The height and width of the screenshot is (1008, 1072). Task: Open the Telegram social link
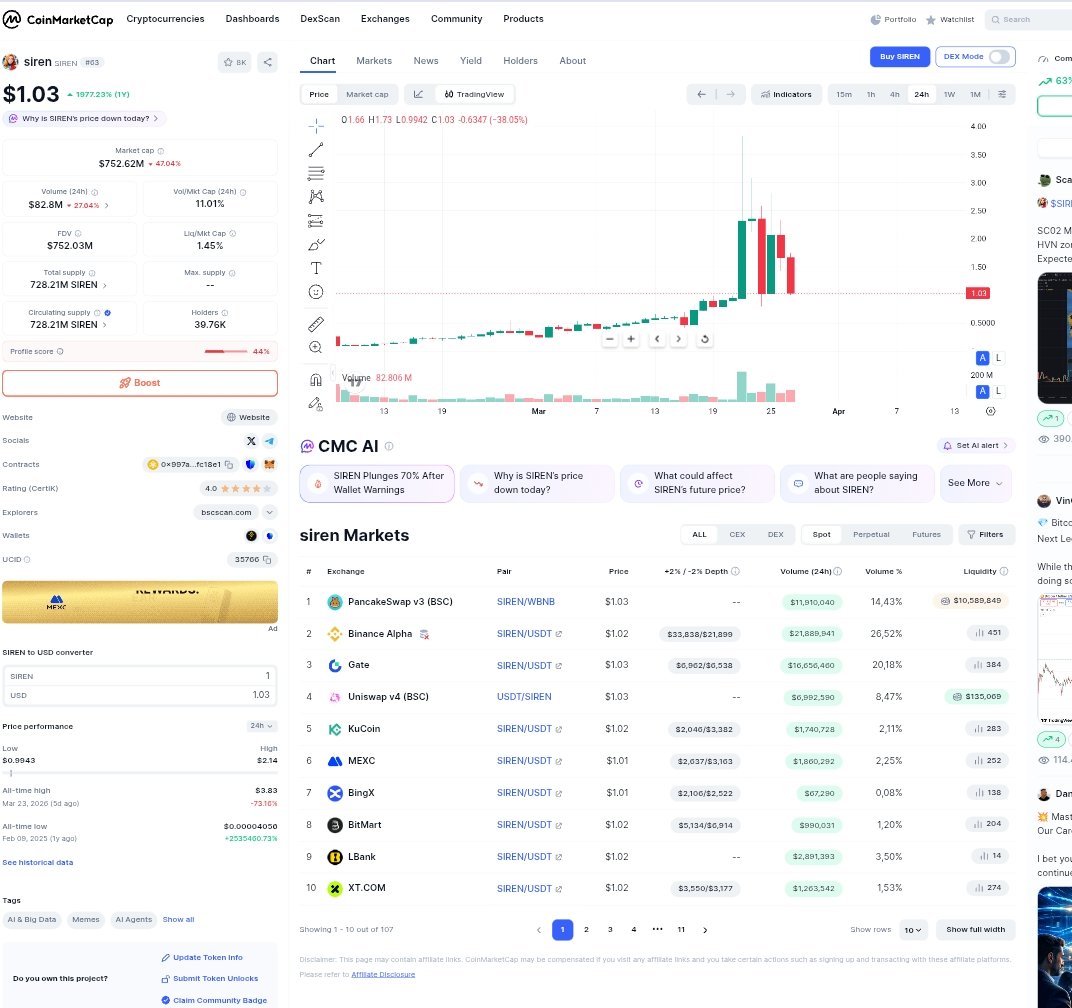(269, 441)
